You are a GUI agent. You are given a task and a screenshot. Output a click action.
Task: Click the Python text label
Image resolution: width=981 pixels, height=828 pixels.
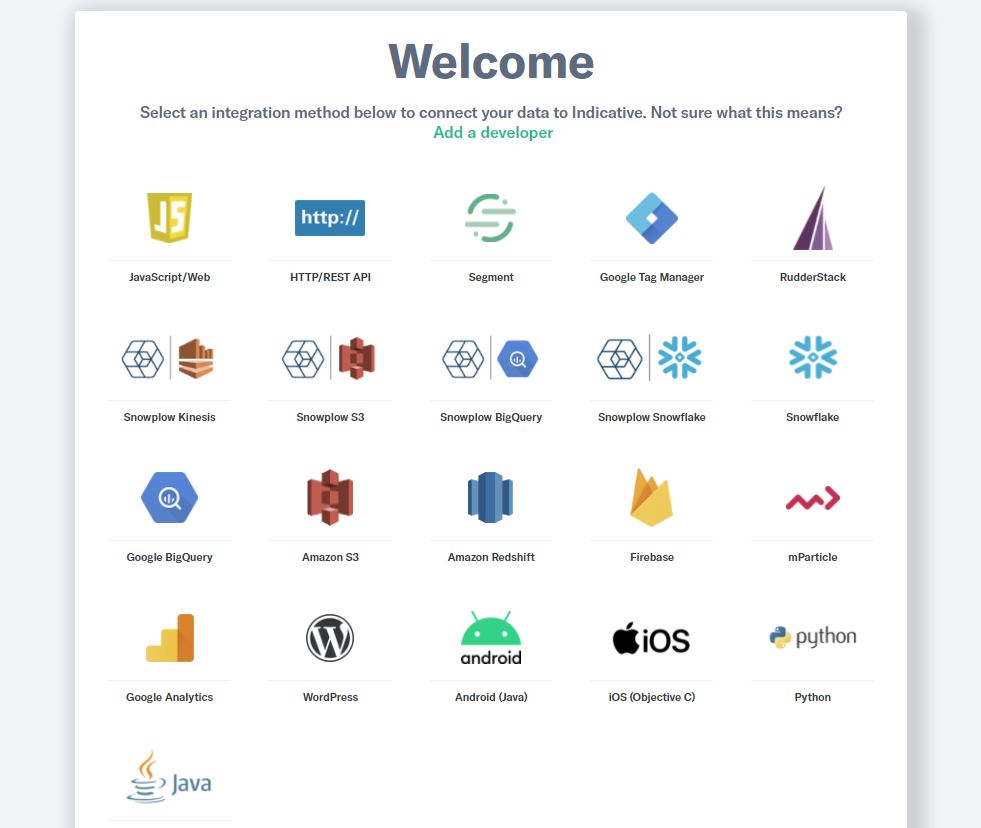(813, 698)
